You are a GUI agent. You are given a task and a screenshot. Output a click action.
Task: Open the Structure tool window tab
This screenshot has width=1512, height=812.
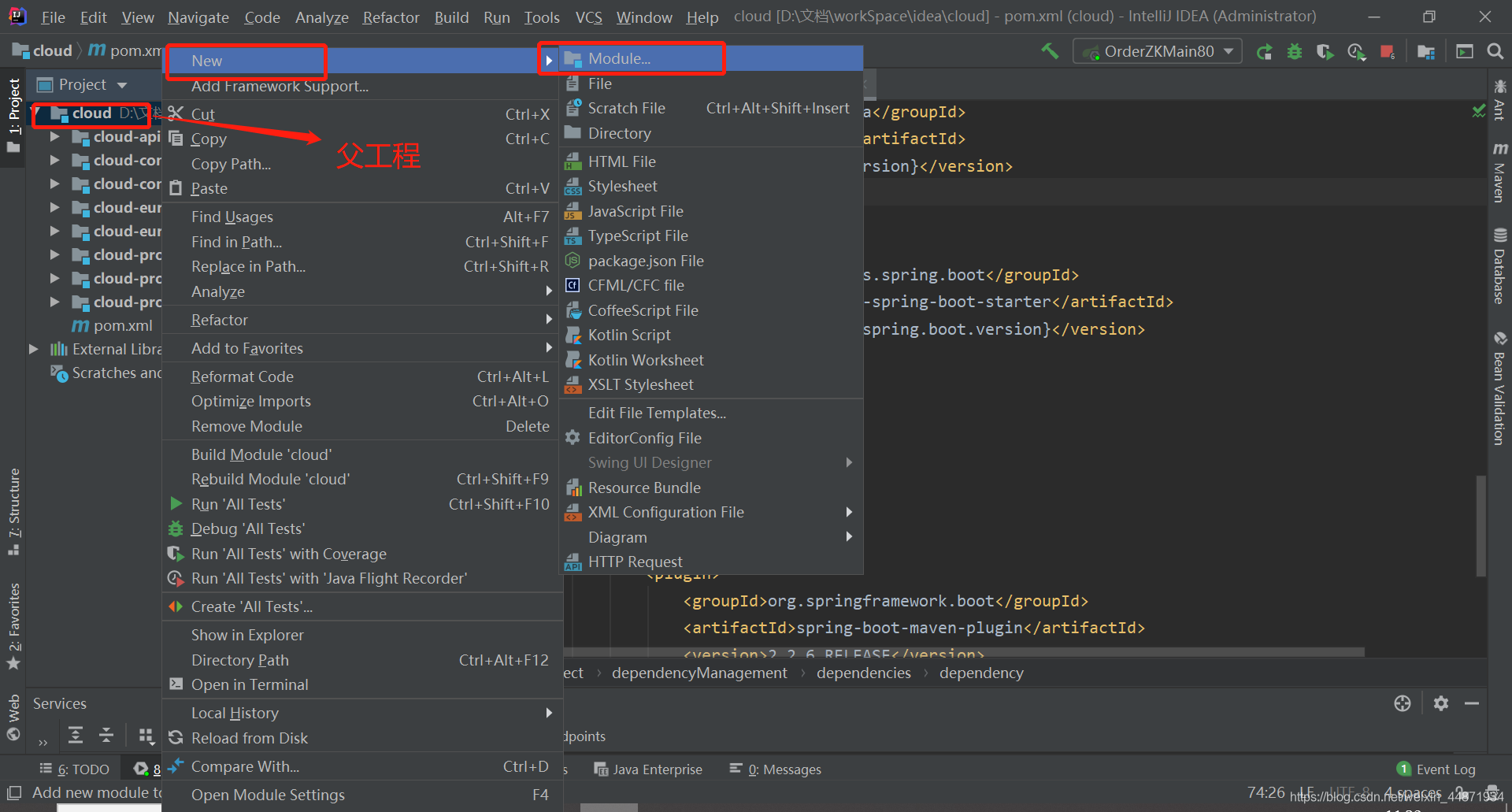click(13, 512)
